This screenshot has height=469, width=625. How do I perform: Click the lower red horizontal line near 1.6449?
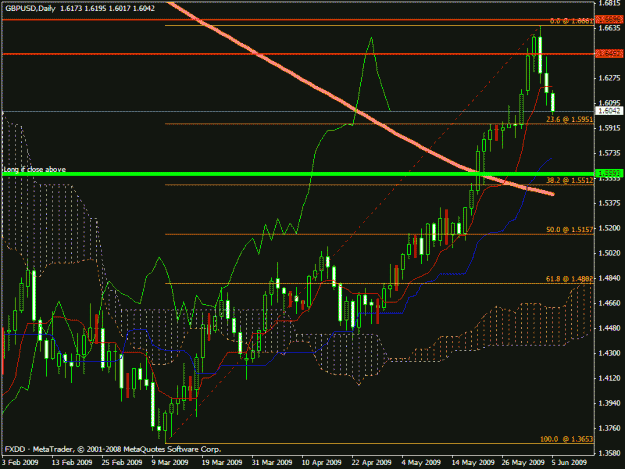click(x=298, y=54)
